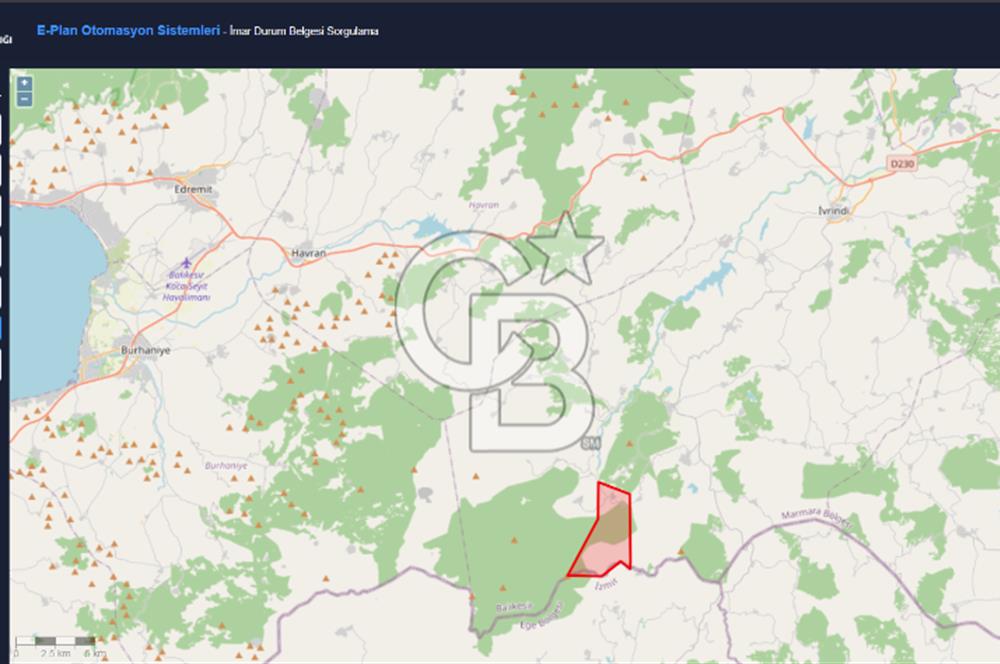Image resolution: width=1000 pixels, height=664 pixels.
Task: Click the İvrindi town label
Action: coord(834,210)
